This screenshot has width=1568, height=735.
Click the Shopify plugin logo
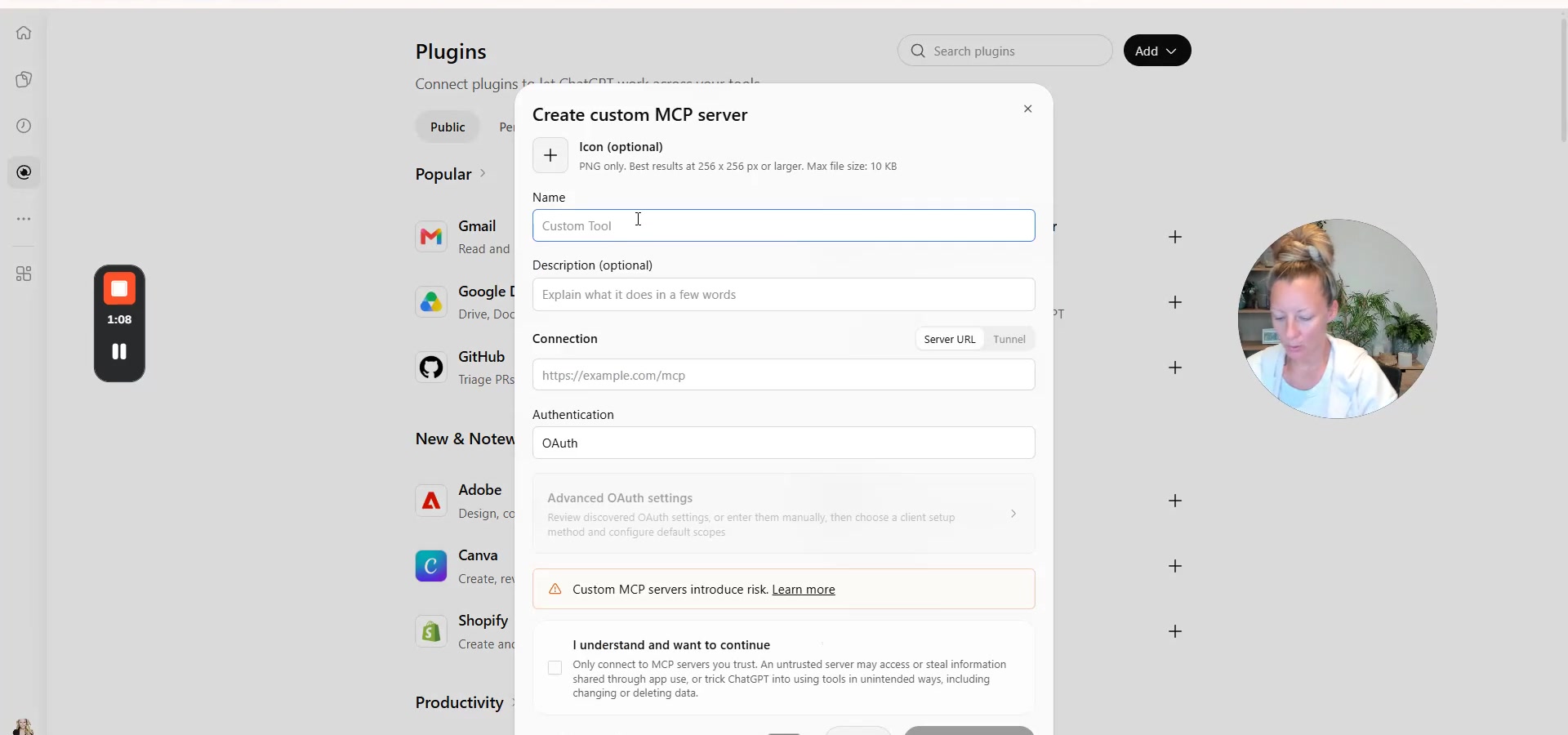point(431,631)
